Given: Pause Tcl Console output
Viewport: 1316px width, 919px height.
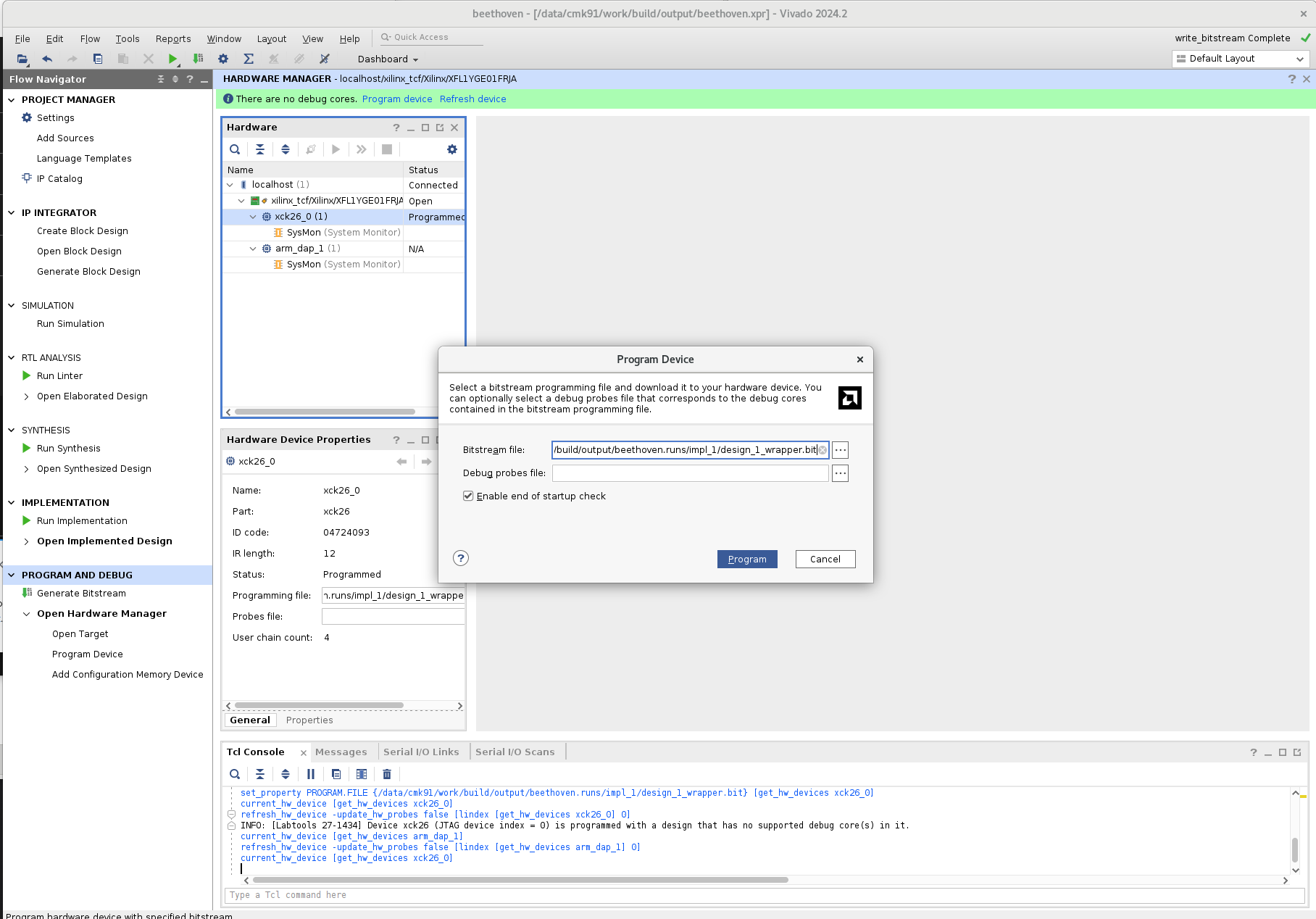Looking at the screenshot, I should [x=311, y=774].
